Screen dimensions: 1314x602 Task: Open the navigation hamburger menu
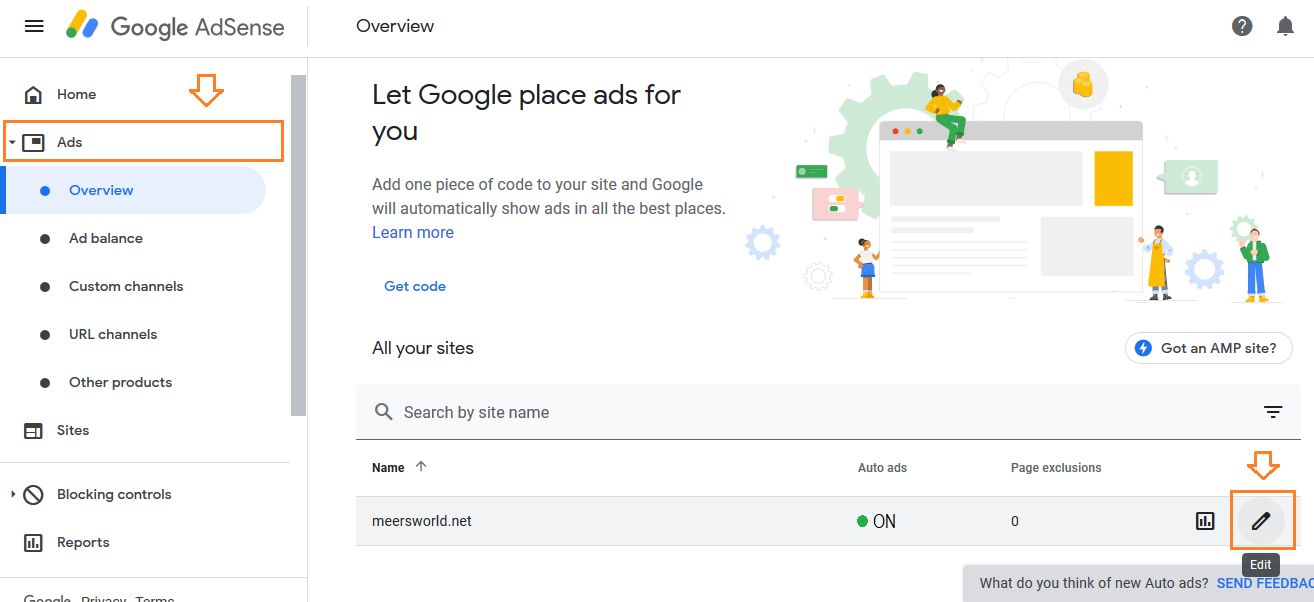point(33,26)
